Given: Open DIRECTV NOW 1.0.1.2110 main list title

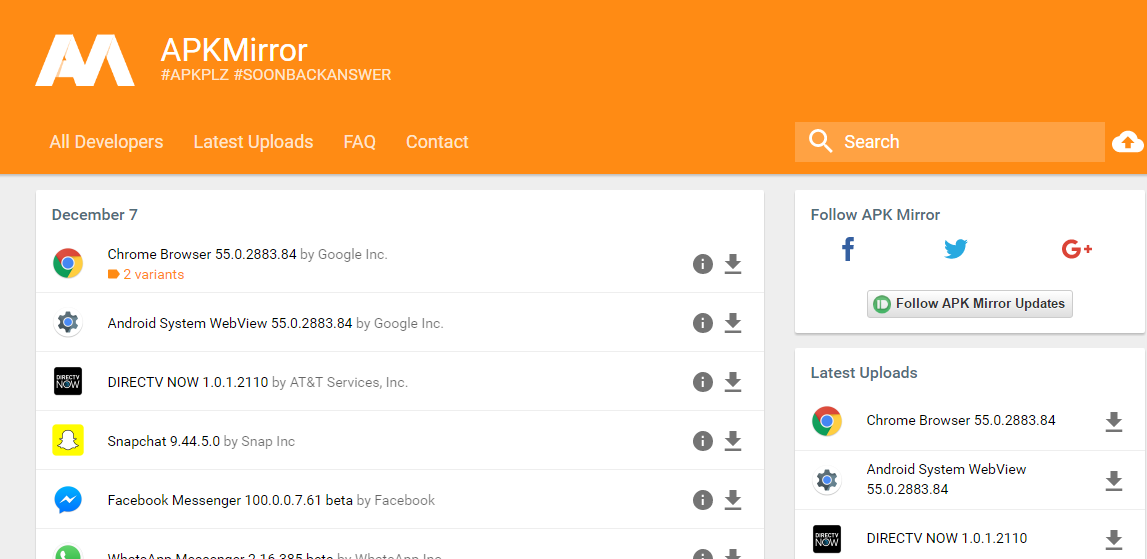Looking at the screenshot, I should (x=188, y=382).
